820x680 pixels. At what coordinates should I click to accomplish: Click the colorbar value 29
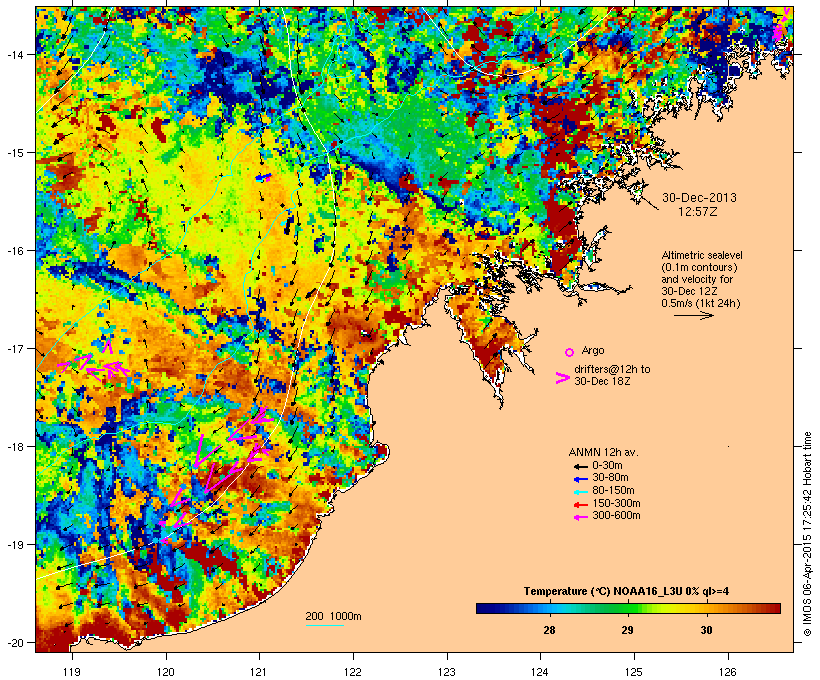(x=628, y=630)
